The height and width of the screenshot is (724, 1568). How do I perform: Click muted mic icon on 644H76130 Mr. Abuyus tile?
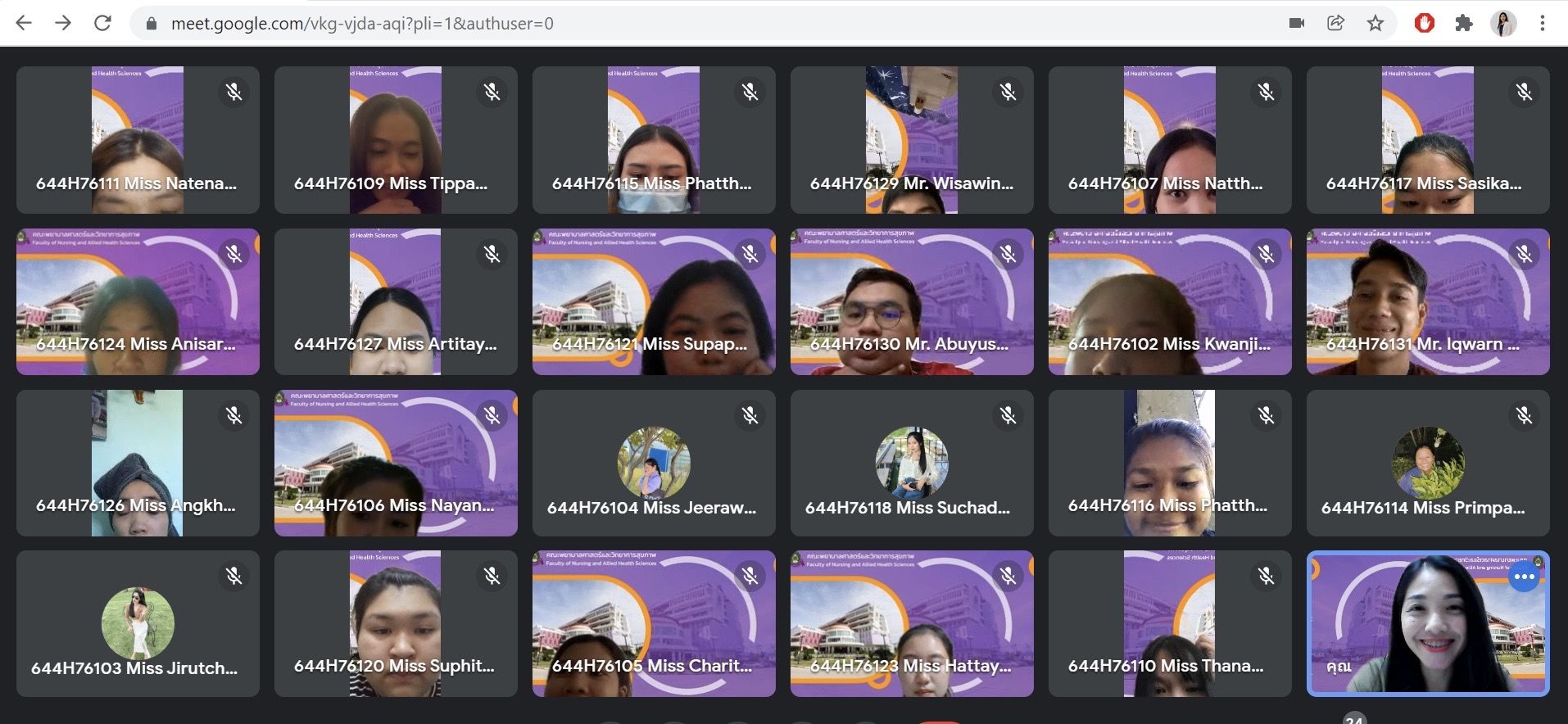[x=1008, y=254]
